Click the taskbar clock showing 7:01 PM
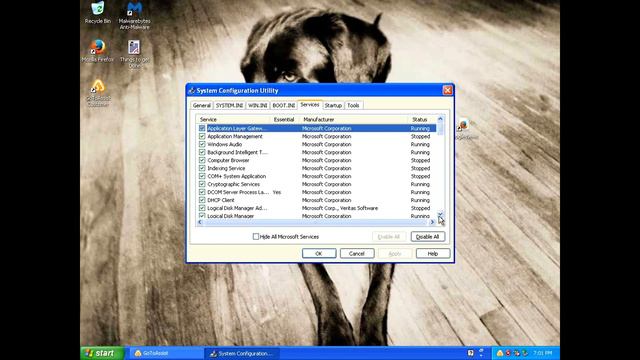 pyautogui.click(x=542, y=353)
